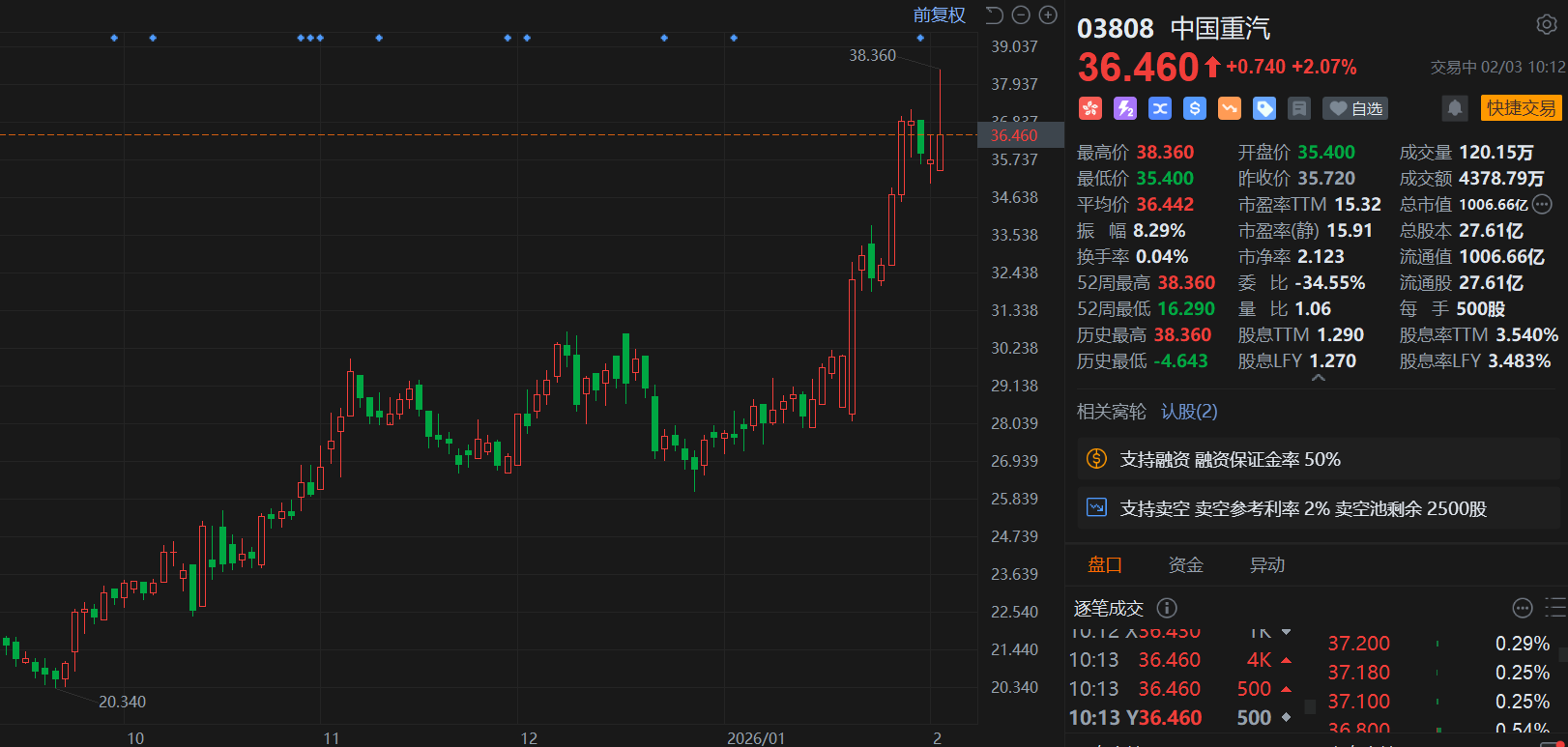Click the purple lightning Level 2 icon
Screen dimensions: 1568x747
pyautogui.click(x=1125, y=108)
